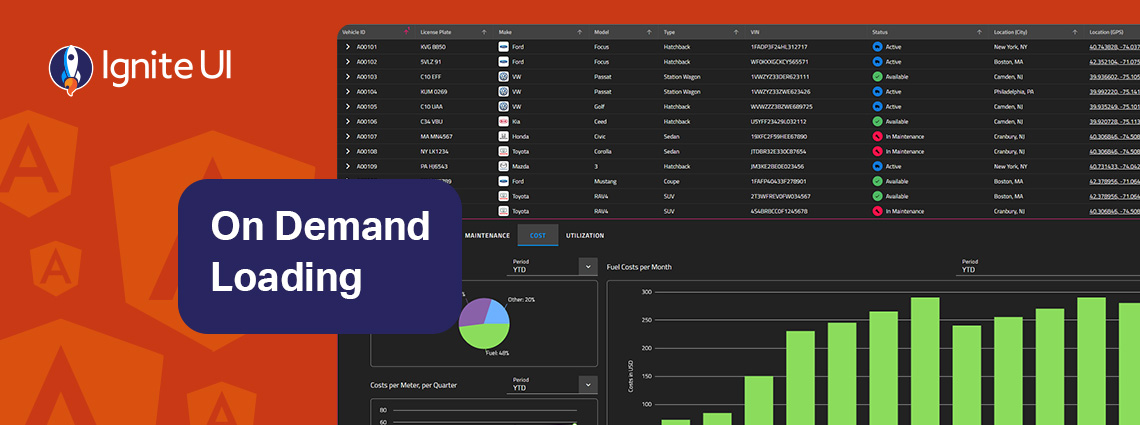Switch to the Maintenance tab

[487, 235]
